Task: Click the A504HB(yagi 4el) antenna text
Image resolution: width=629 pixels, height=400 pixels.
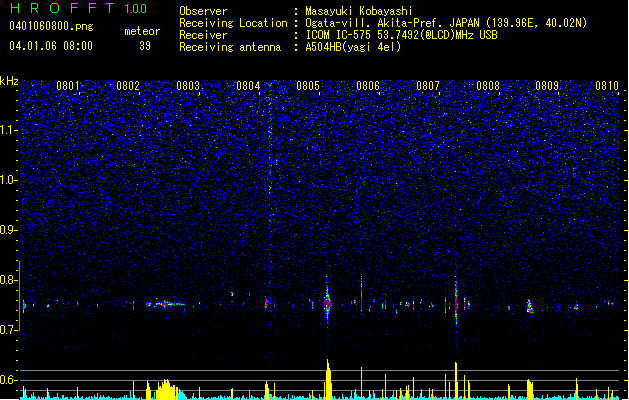Action: [x=353, y=47]
